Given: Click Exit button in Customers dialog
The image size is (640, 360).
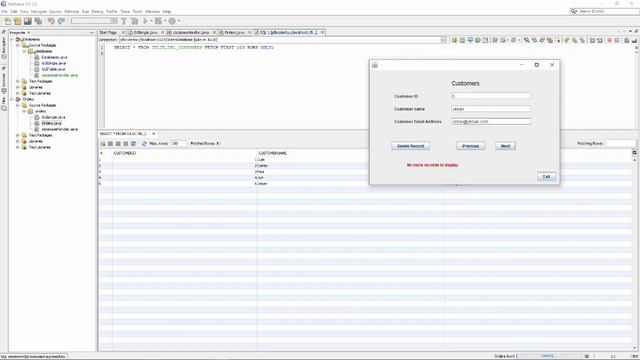Looking at the screenshot, I should click(547, 176).
